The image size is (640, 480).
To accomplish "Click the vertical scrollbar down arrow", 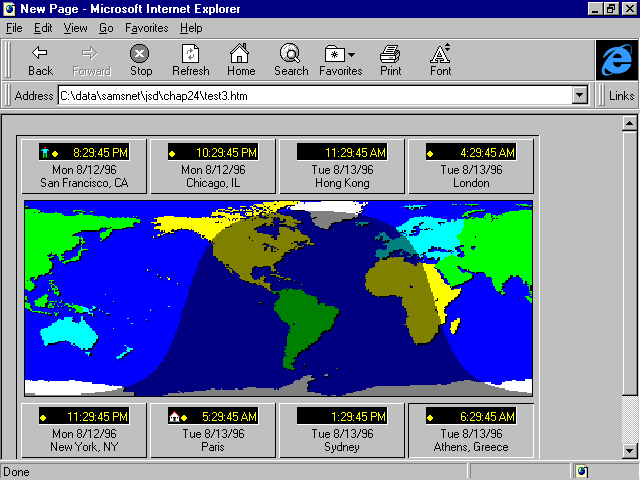I will click(x=629, y=450).
